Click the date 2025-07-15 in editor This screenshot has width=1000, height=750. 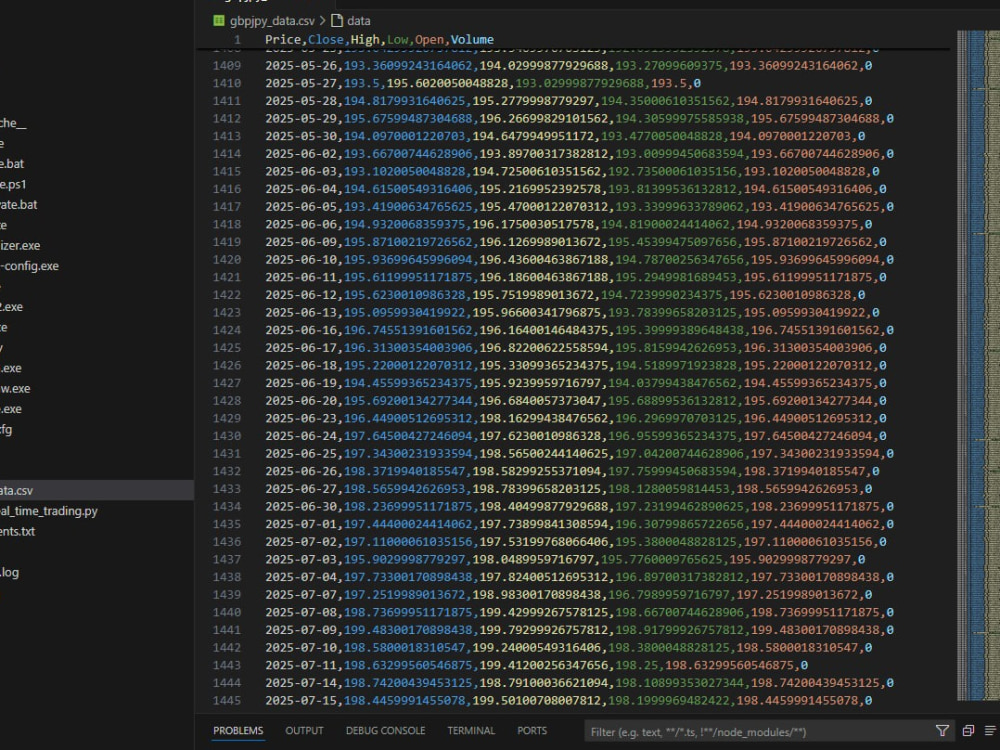pos(303,700)
